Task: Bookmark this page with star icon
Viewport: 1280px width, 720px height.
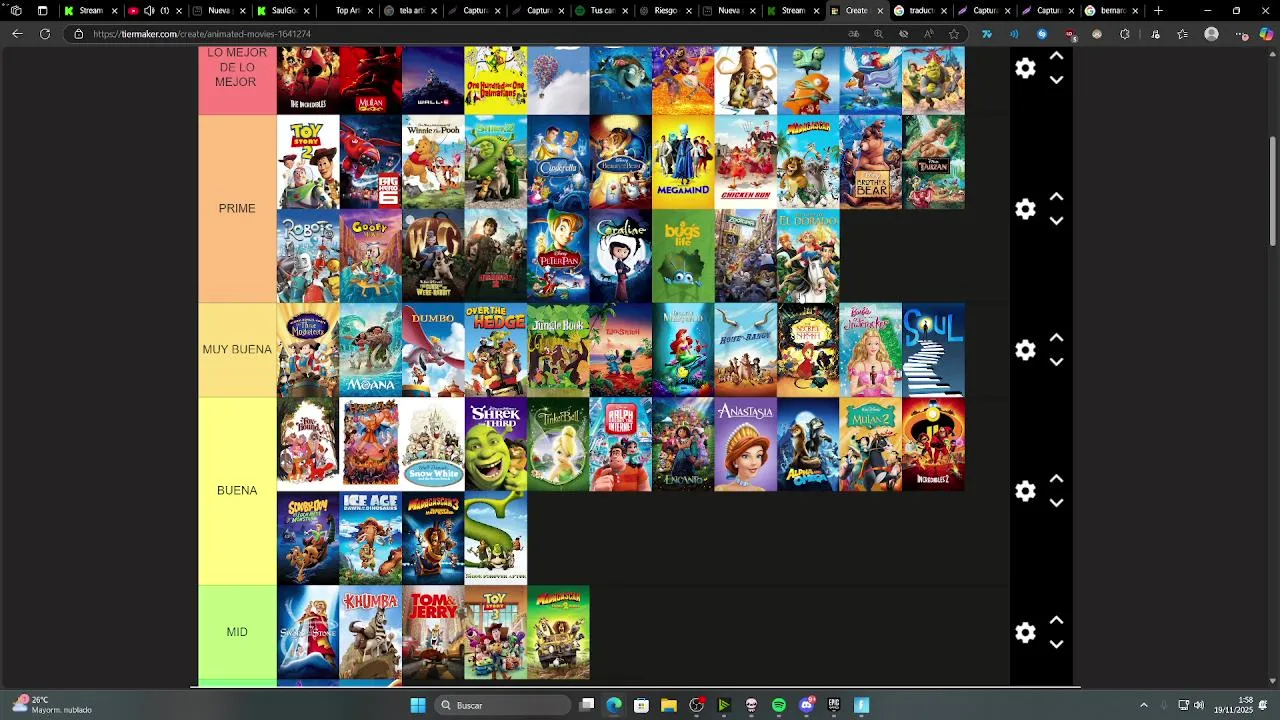Action: click(x=954, y=34)
